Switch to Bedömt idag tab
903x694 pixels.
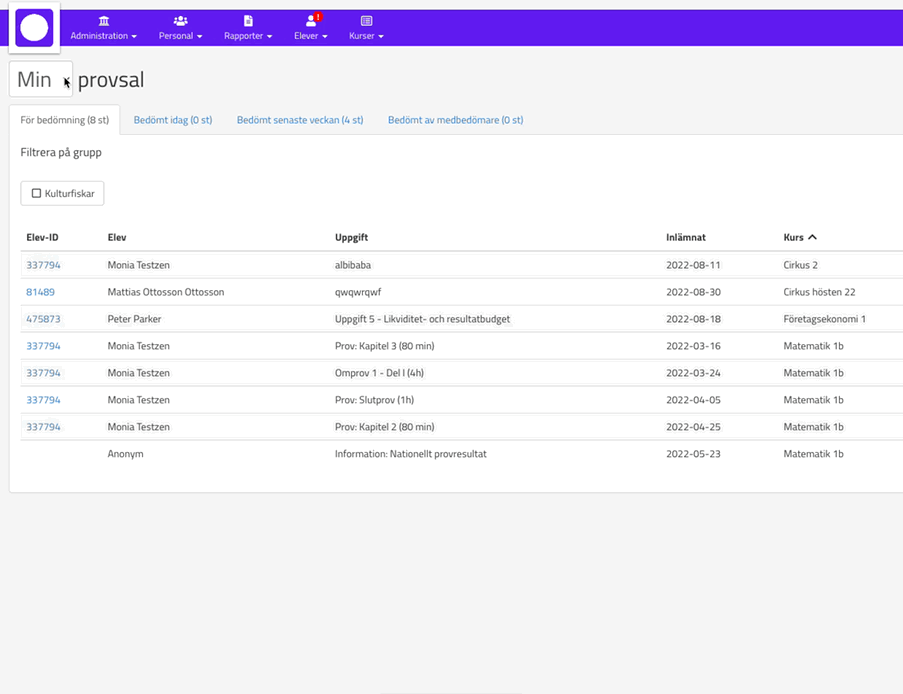point(173,120)
